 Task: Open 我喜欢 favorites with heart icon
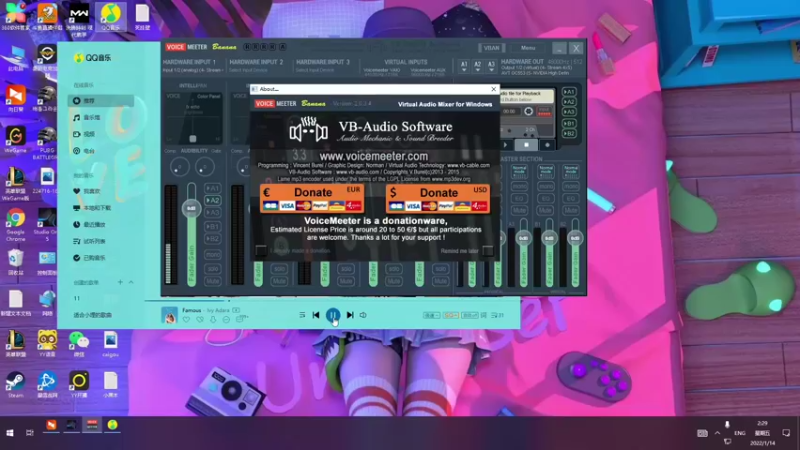click(87, 191)
